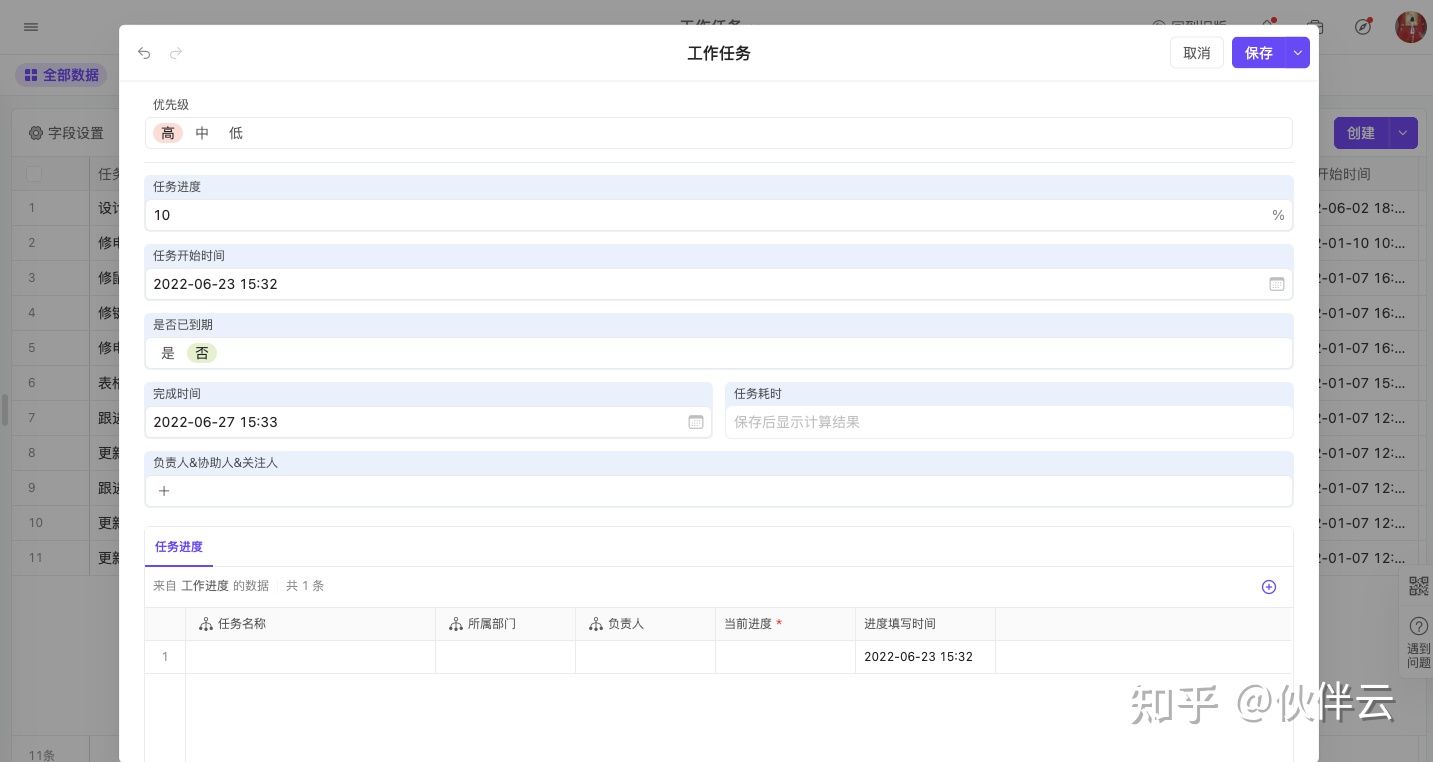Expand the dropdown arrow beside 保存
The width and height of the screenshot is (1433, 762).
(1297, 53)
